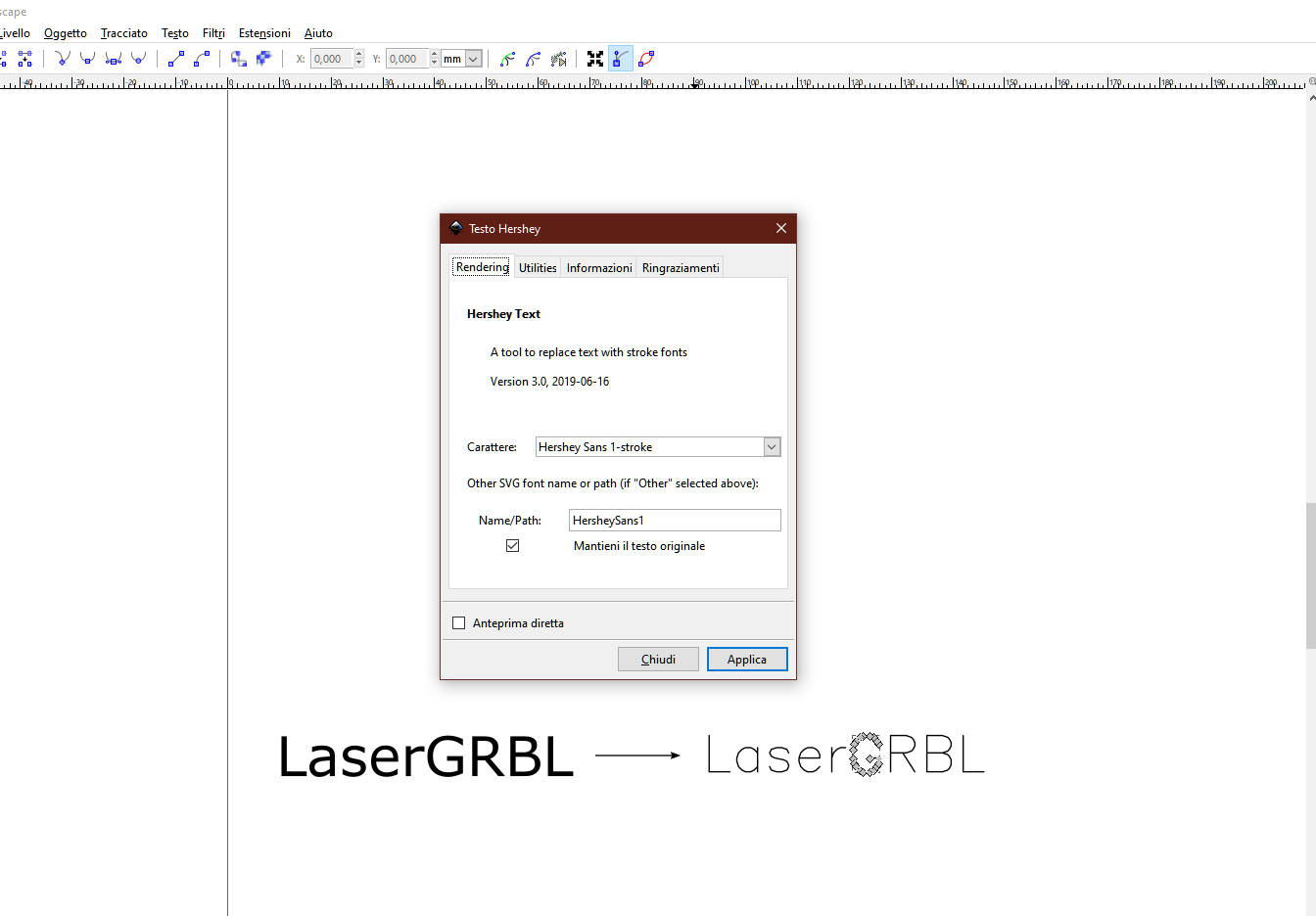
Task: Click "A tool to replace text with stroke fonts"
Action: click(x=588, y=352)
